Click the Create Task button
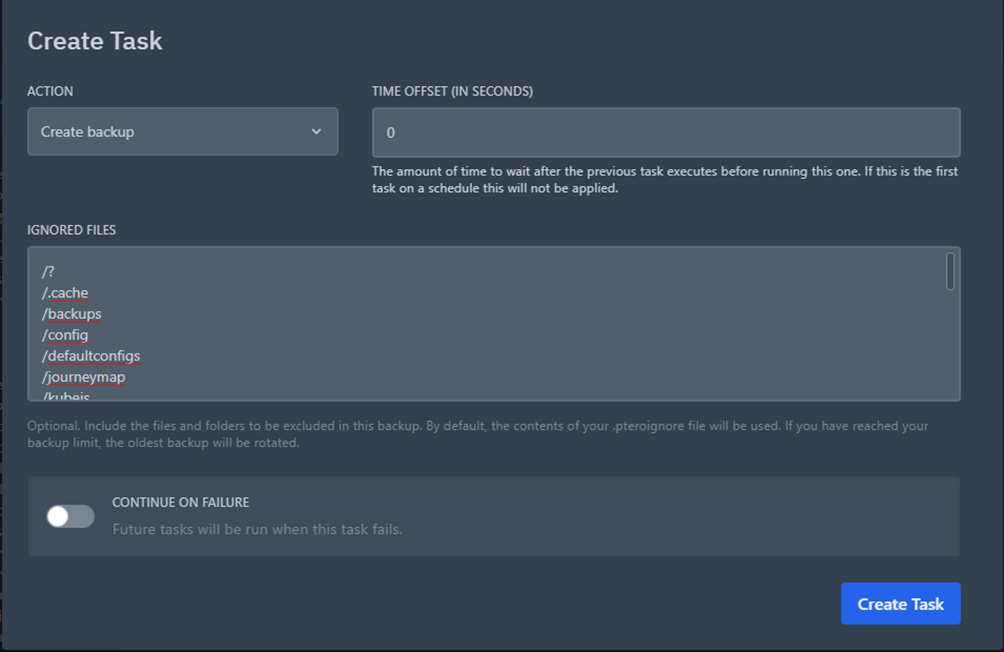 [900, 604]
